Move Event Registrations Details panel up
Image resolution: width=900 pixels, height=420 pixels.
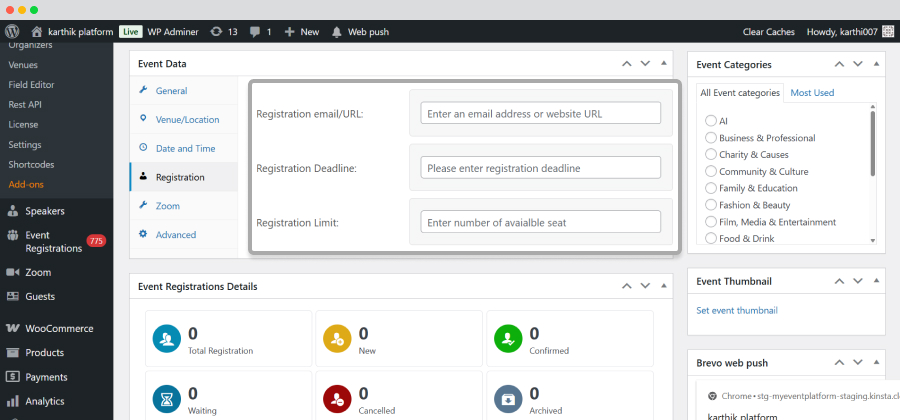coord(627,286)
